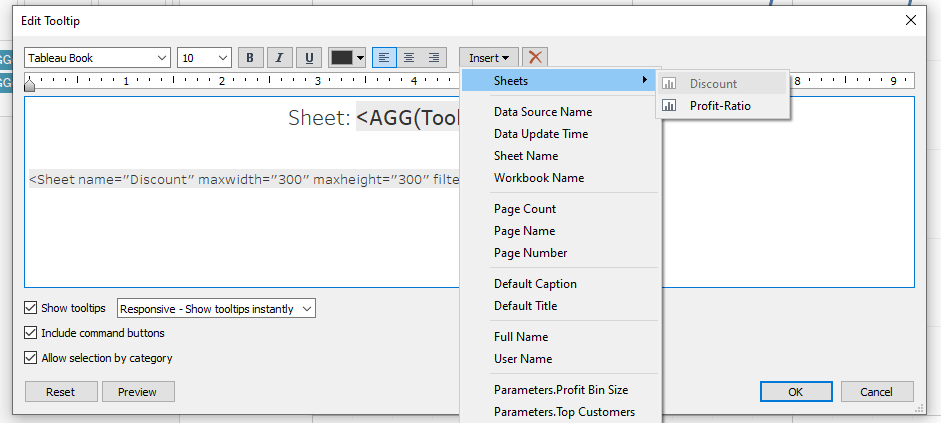Click the Preview button
The height and width of the screenshot is (423, 941).
pos(138,392)
